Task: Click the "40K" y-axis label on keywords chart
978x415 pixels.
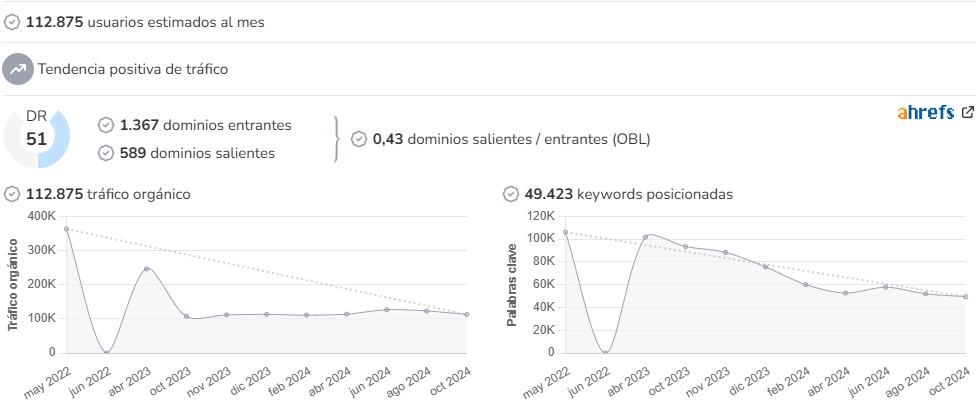Action: 544,307
